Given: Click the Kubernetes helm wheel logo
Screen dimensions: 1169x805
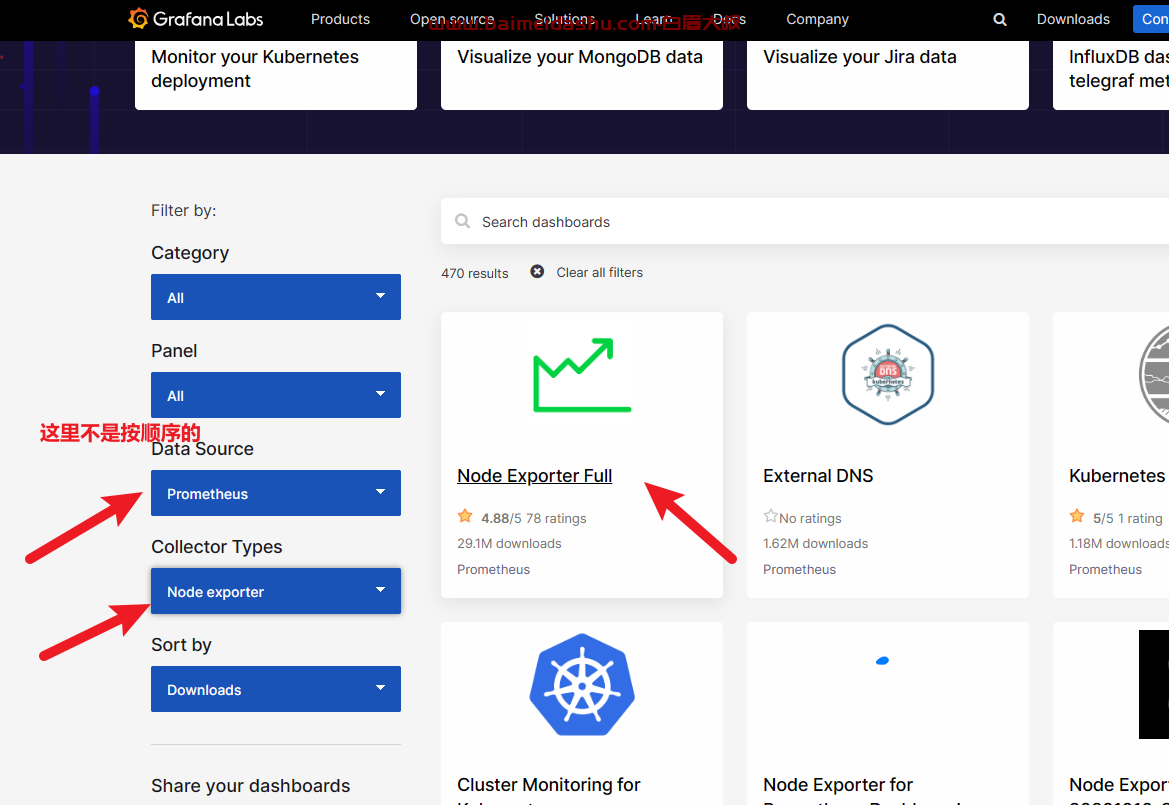Looking at the screenshot, I should pyautogui.click(x=582, y=686).
